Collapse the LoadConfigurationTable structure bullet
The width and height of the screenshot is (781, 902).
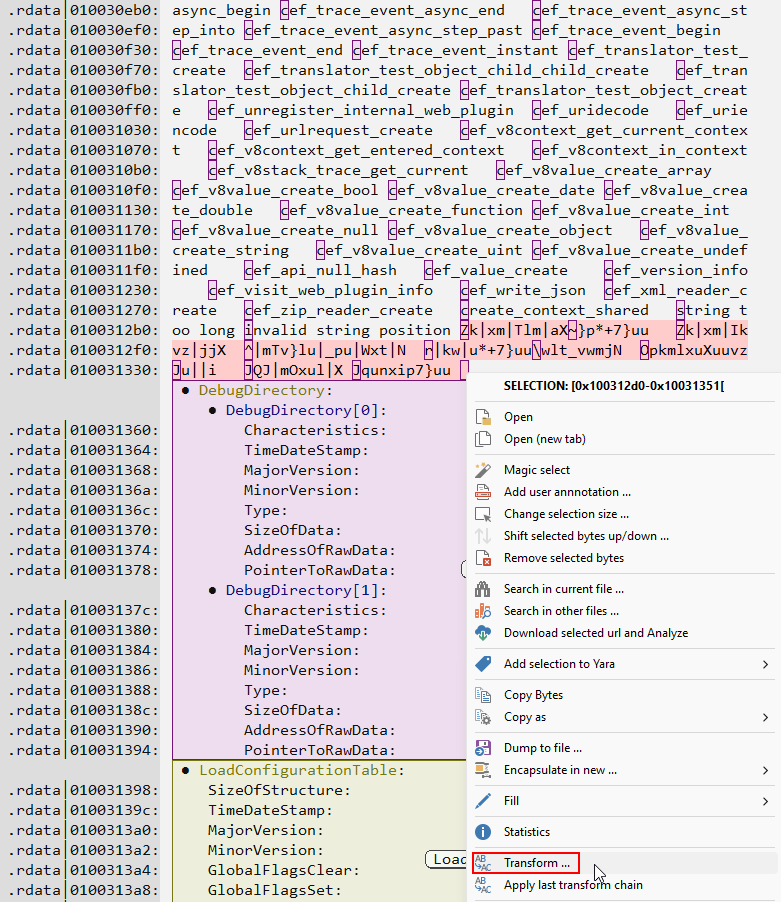pos(186,771)
